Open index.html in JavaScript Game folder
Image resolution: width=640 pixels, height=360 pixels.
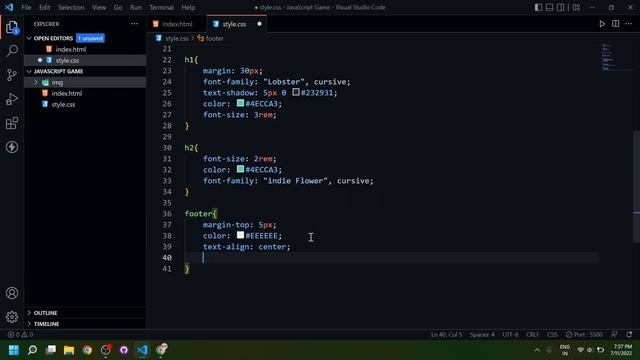85,93
